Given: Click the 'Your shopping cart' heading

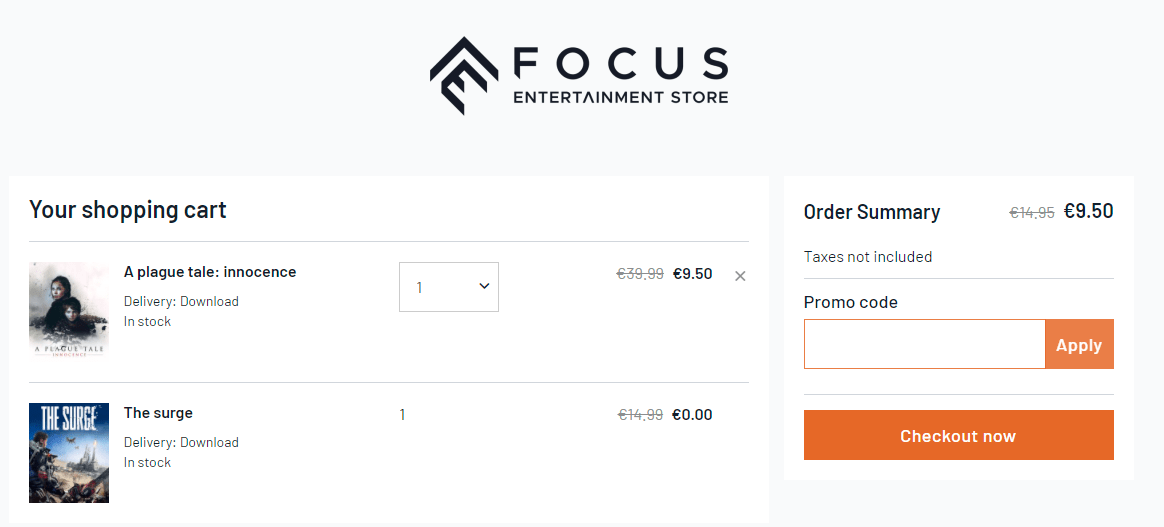Looking at the screenshot, I should 128,210.
